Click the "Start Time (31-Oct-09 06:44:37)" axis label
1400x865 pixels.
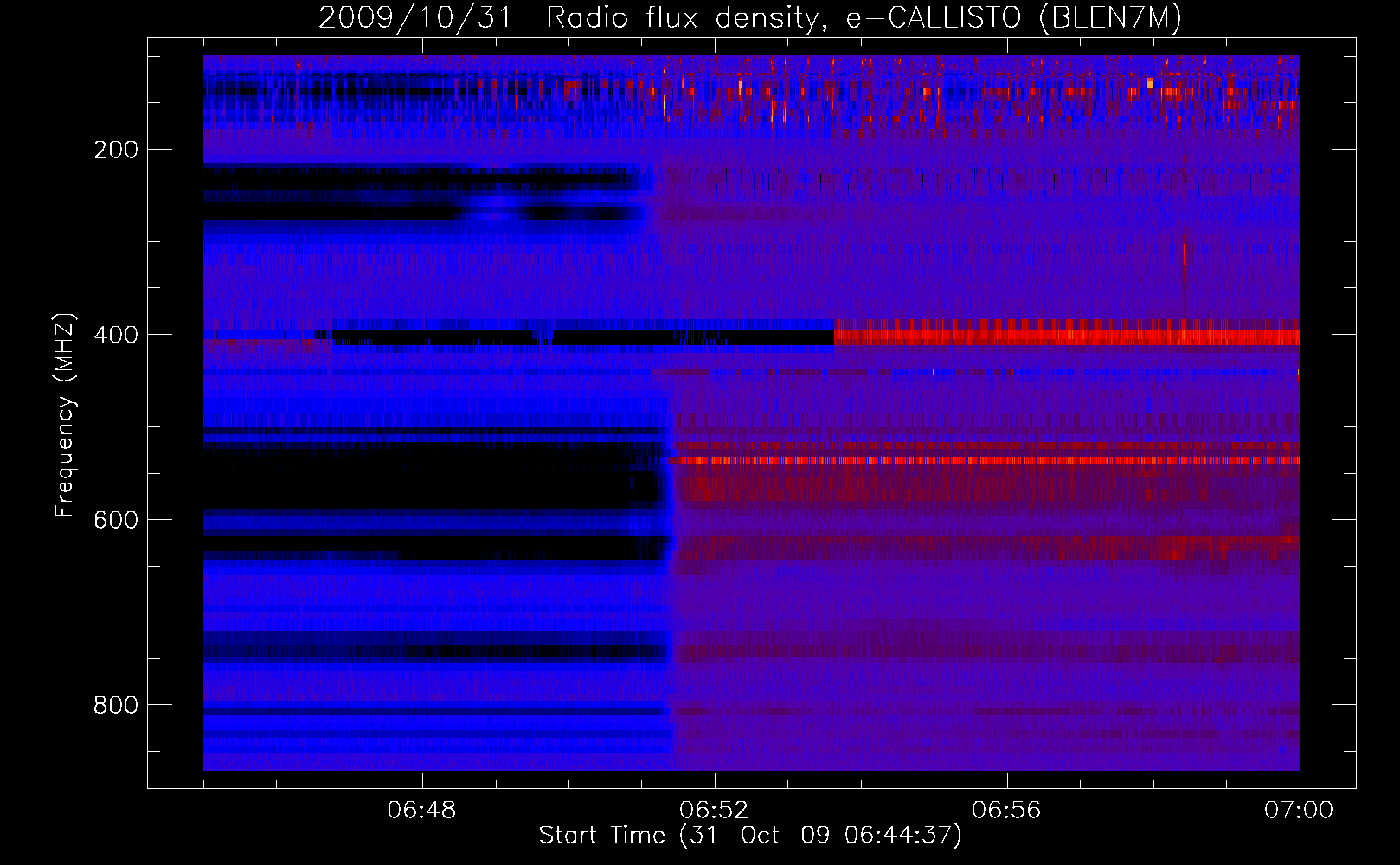(x=750, y=836)
